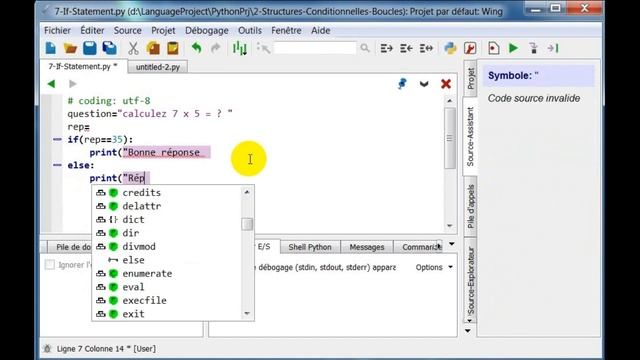The width and height of the screenshot is (640, 360).
Task: Open the Fenêtre menu
Action: click(x=286, y=30)
